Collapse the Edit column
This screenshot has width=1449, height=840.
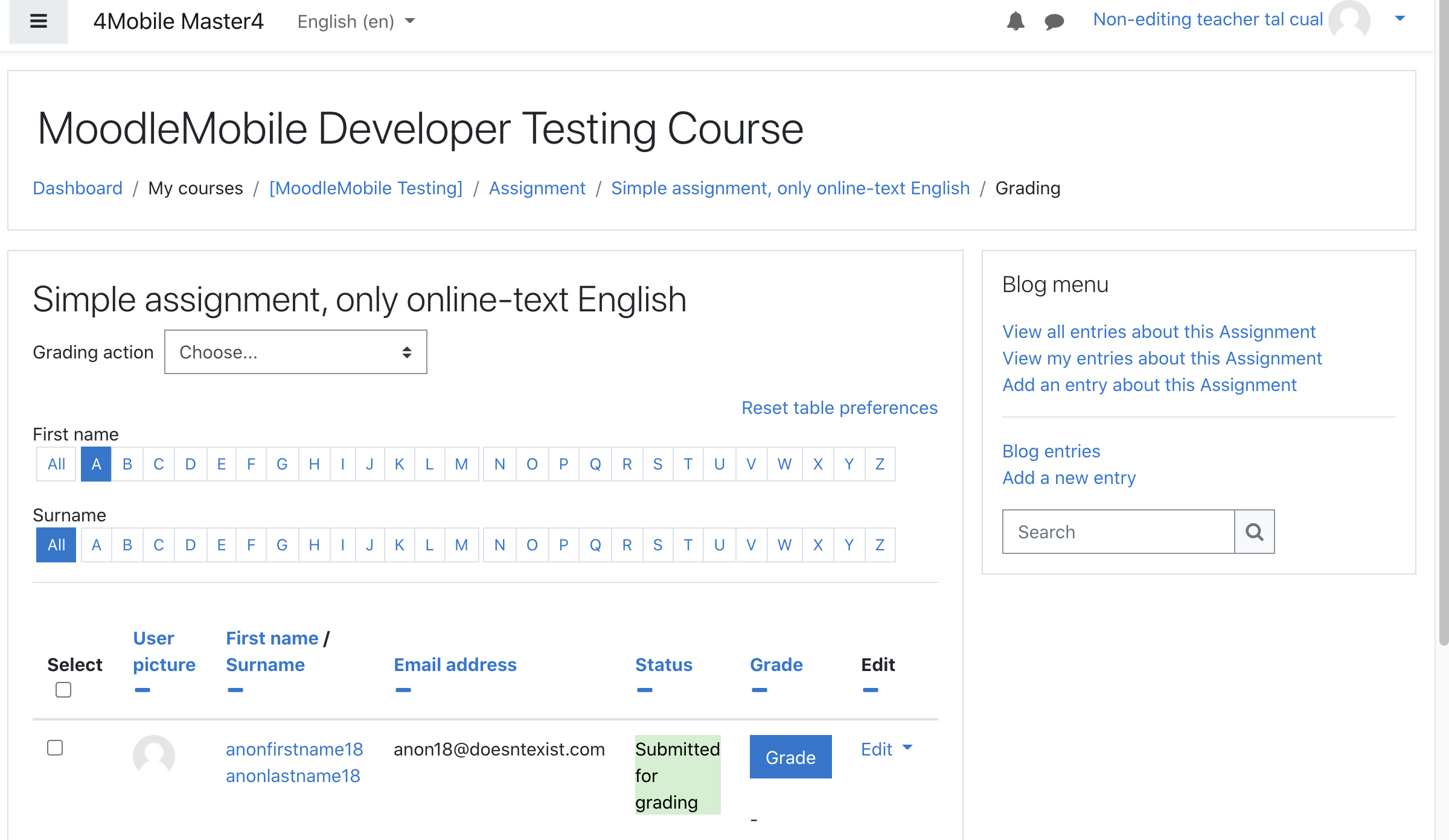[x=871, y=690]
